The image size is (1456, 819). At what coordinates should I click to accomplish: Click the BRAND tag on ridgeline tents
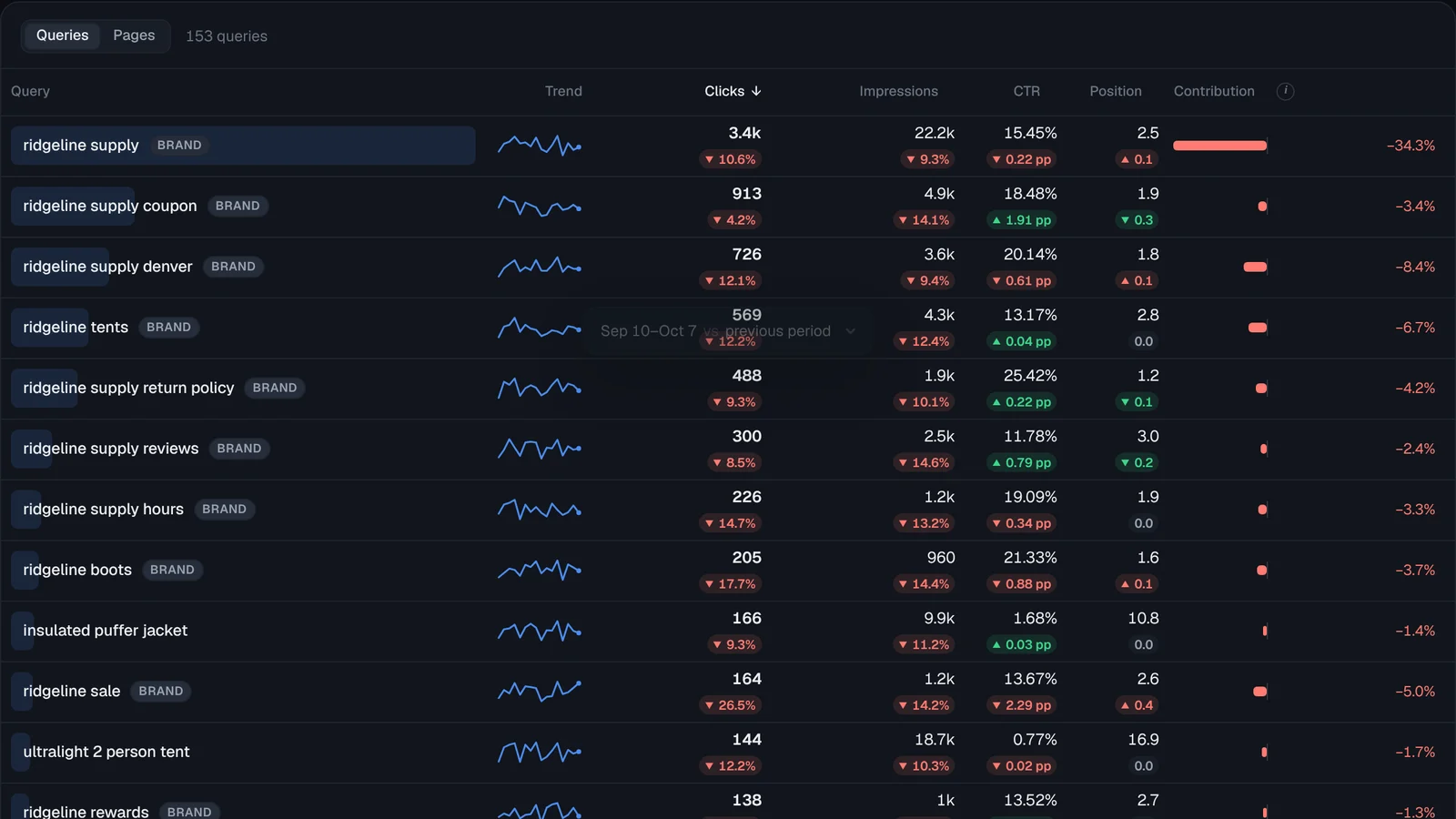click(x=168, y=328)
